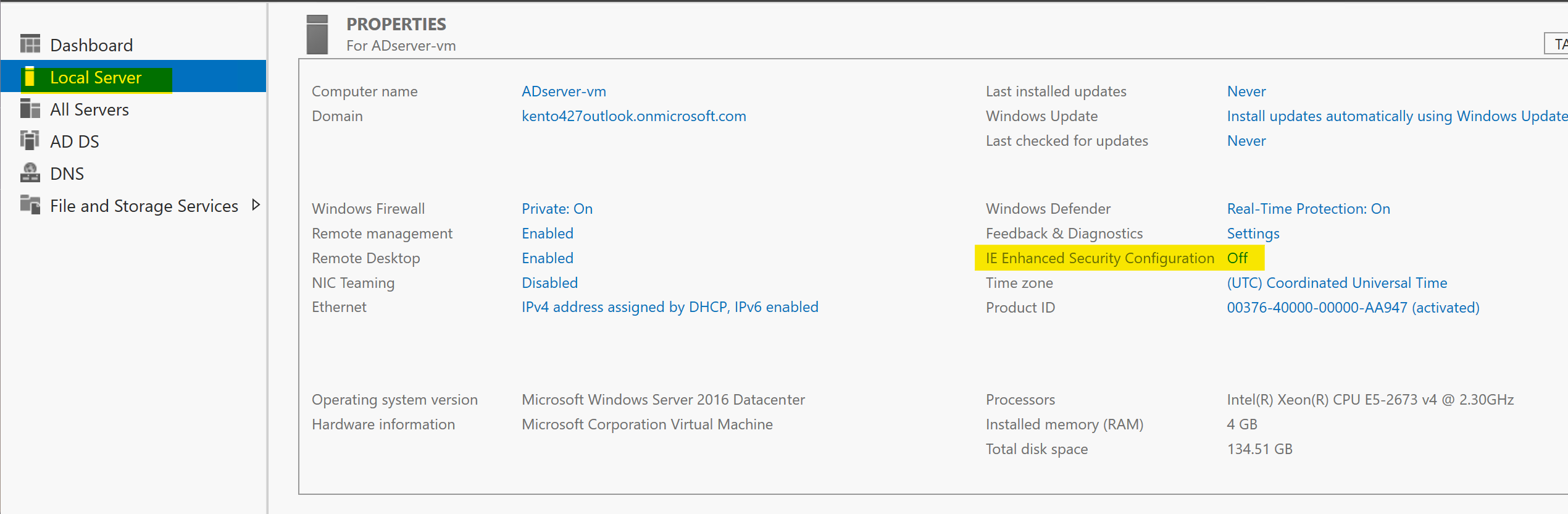Click Remote management Enabled link
The image size is (1568, 514).
[x=548, y=234]
